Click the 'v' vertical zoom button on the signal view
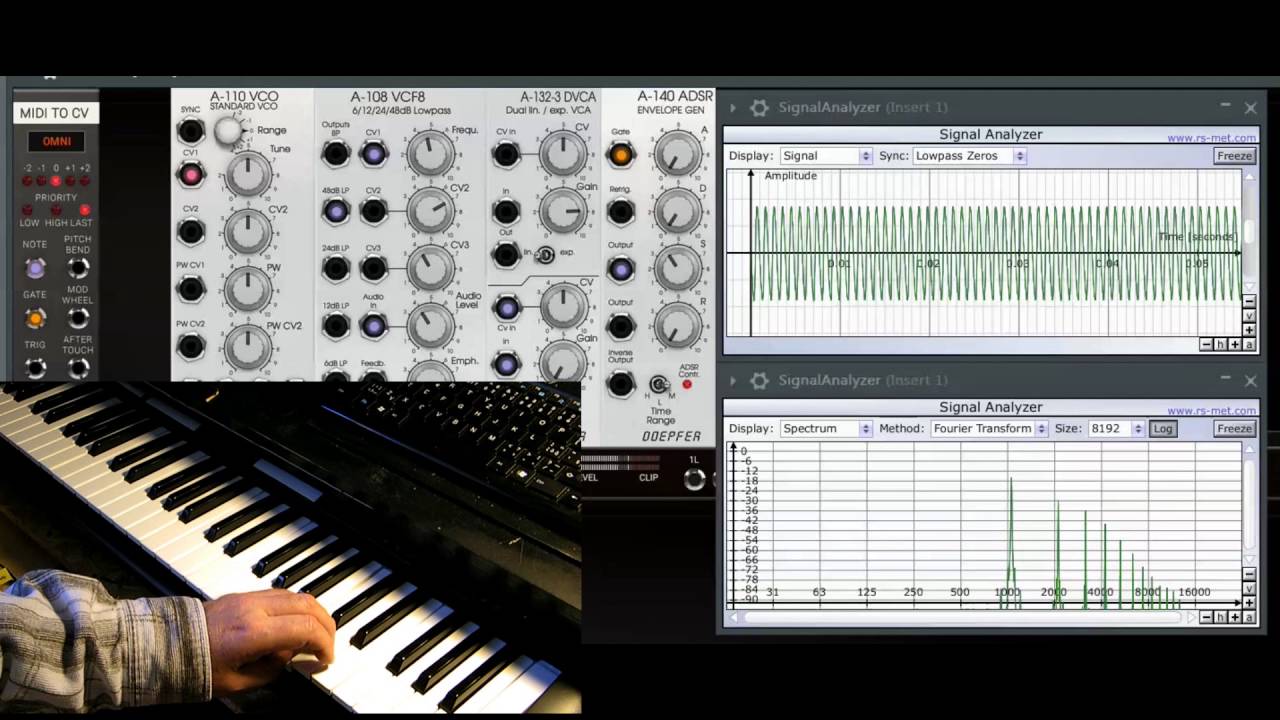This screenshot has width=1280, height=720. [x=1249, y=316]
